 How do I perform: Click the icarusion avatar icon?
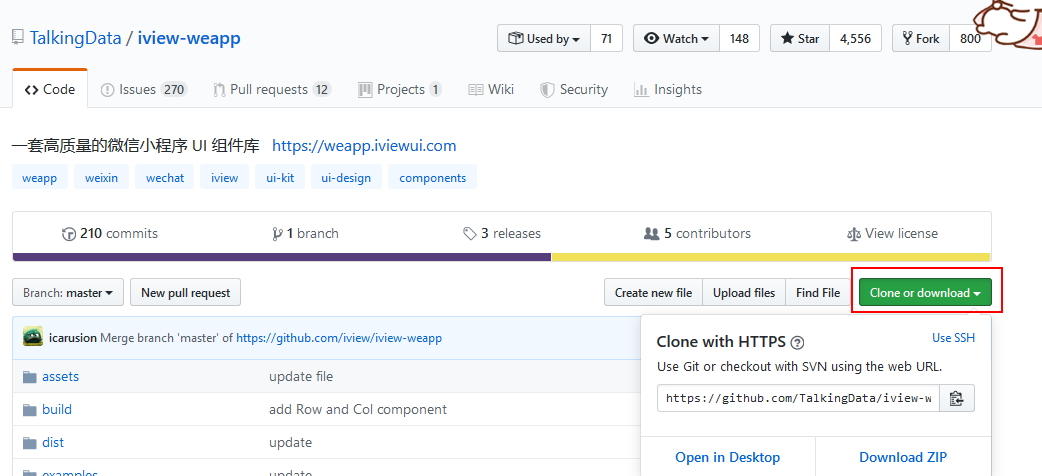pos(33,337)
